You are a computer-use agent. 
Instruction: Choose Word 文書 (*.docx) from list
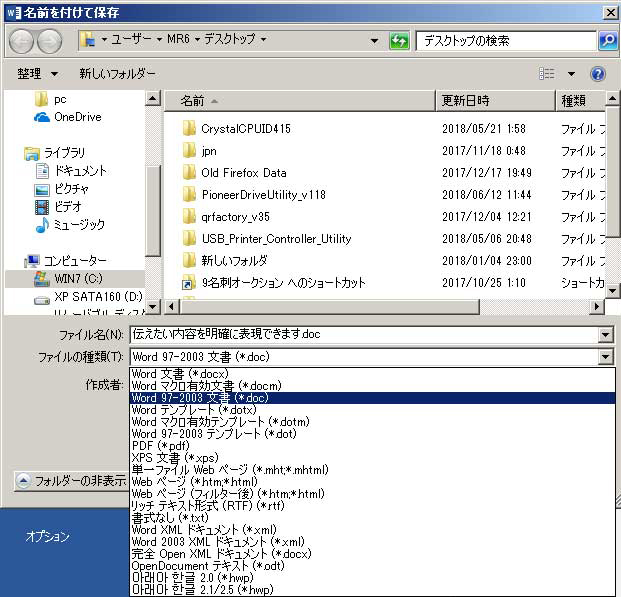179,374
